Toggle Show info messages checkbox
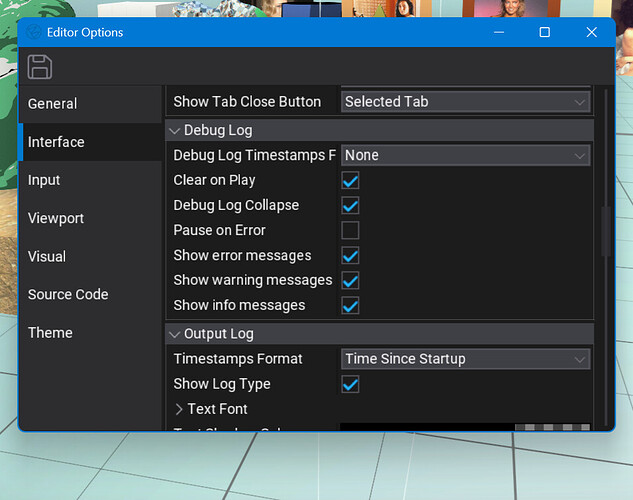This screenshot has height=500, width=633. tap(350, 306)
